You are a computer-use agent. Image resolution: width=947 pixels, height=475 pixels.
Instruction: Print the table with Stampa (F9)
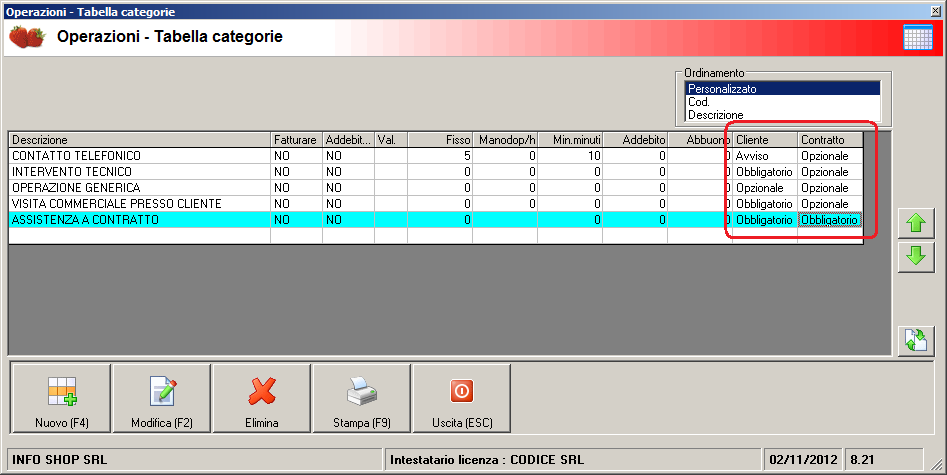coord(362,398)
